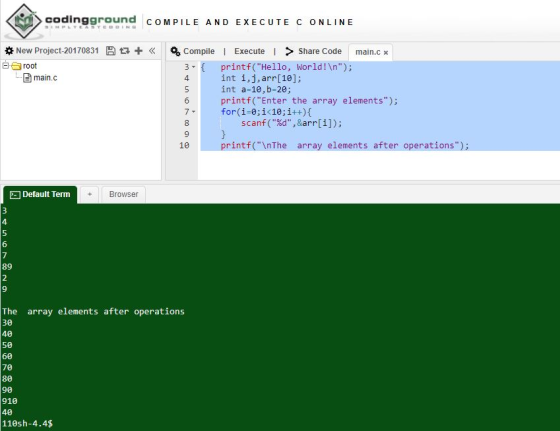
Task: Click the refresh project icon
Action: (125, 51)
